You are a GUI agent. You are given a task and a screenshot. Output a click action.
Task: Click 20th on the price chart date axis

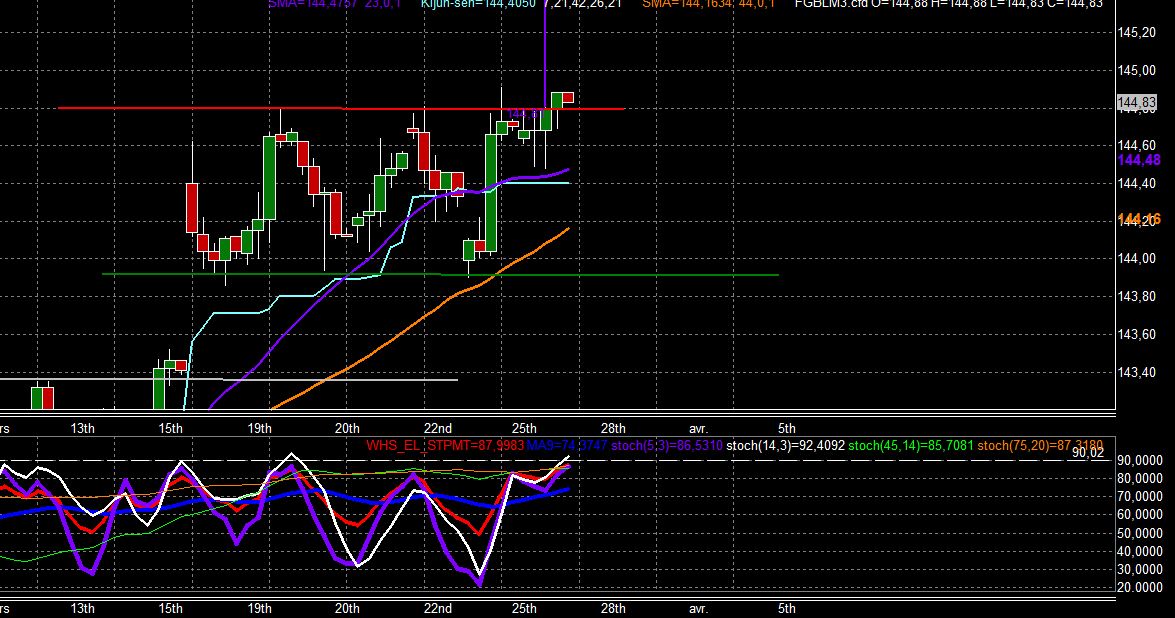point(347,428)
